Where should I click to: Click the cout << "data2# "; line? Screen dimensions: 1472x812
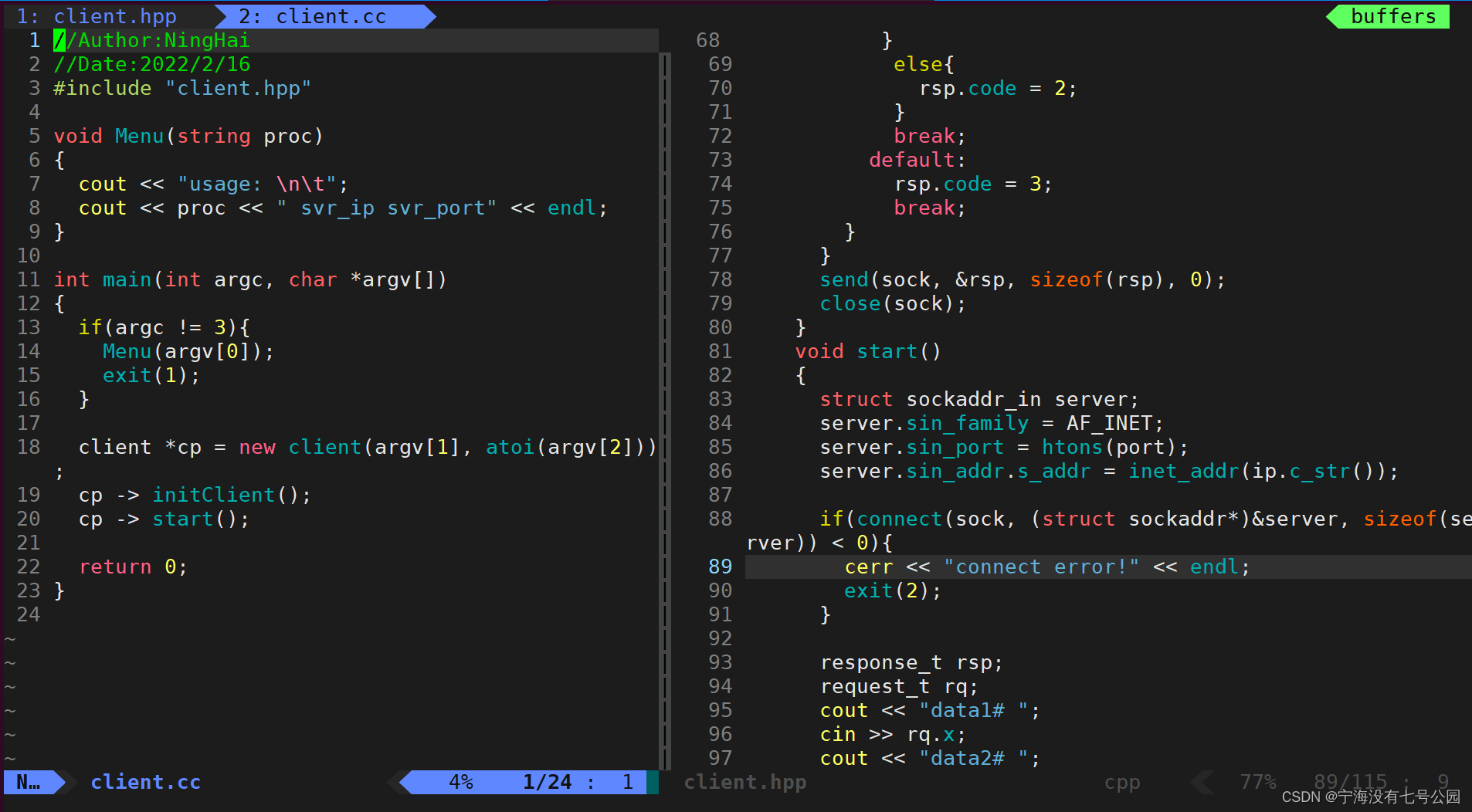click(930, 758)
